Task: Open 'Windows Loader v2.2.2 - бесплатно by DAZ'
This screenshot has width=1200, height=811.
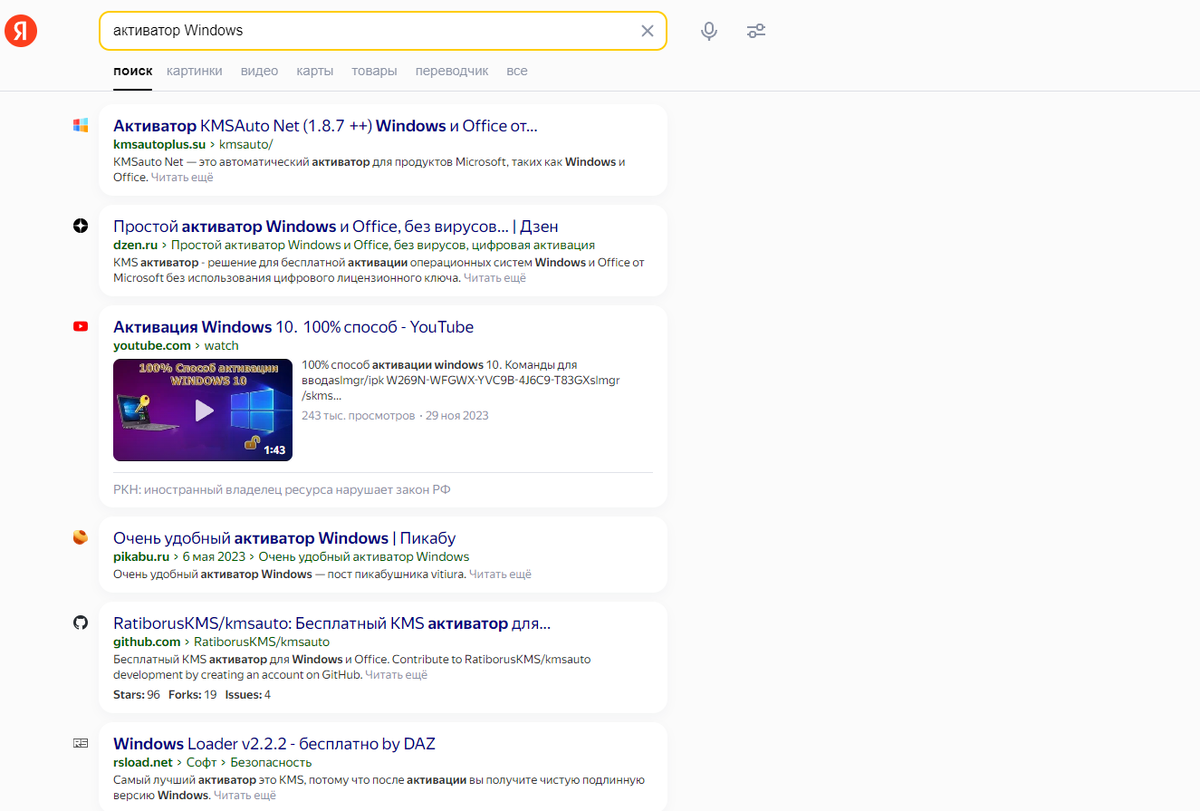Action: [274, 744]
